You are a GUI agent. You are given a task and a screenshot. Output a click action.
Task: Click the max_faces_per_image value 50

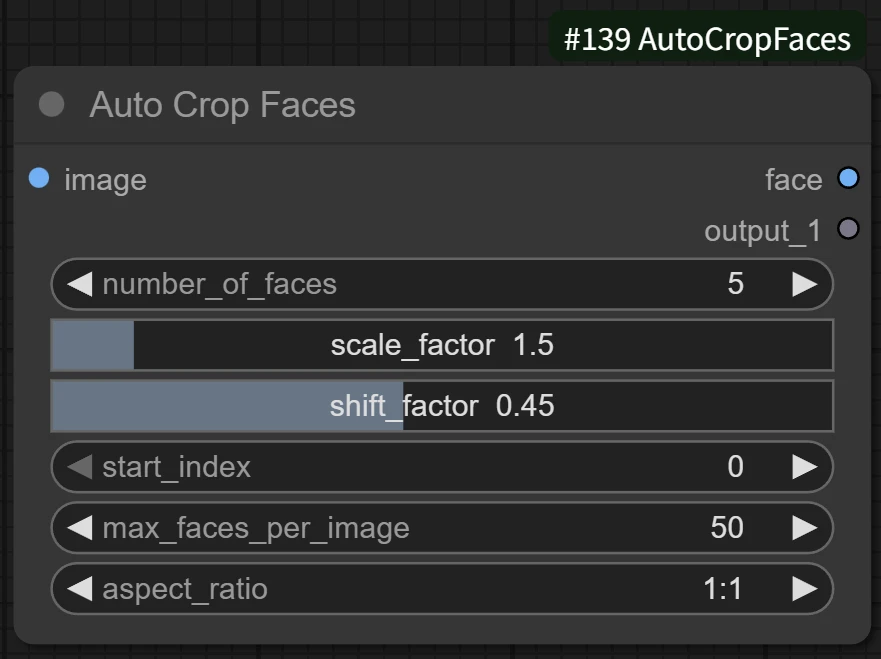(x=727, y=527)
